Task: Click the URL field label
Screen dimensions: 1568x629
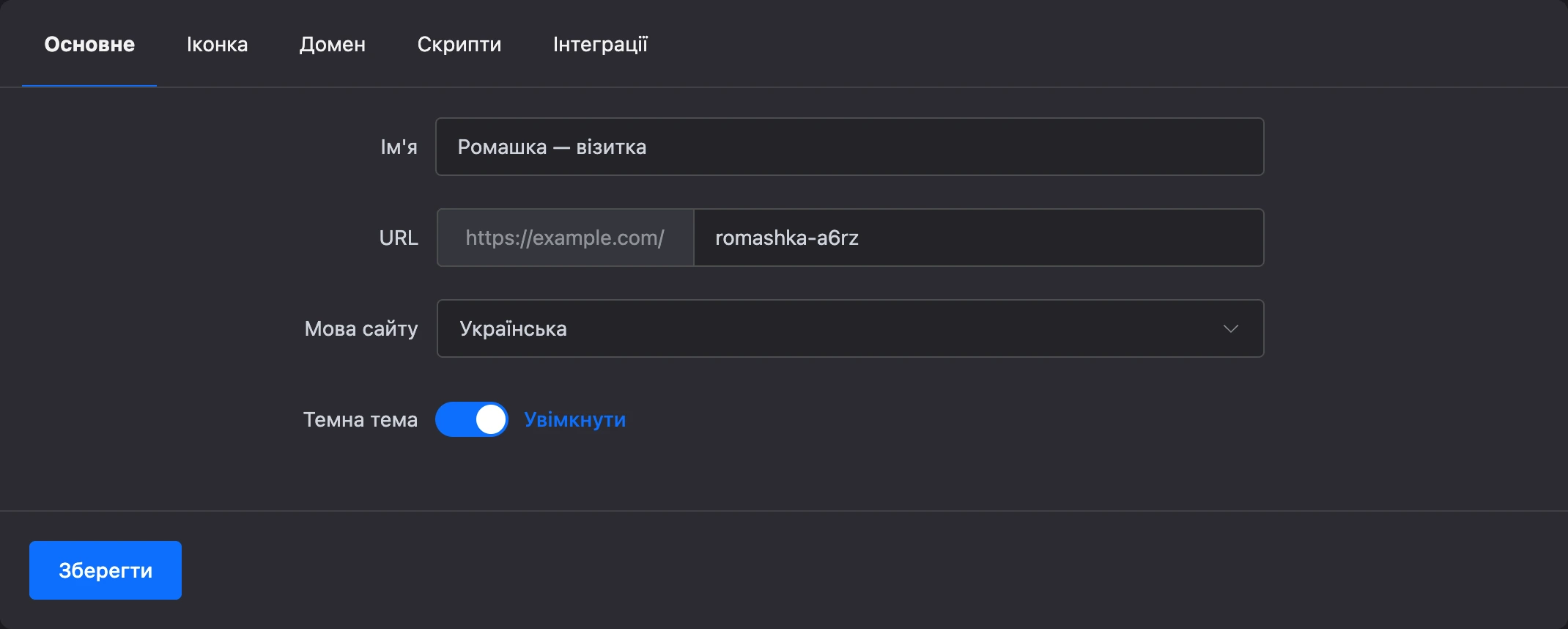Action: (399, 238)
